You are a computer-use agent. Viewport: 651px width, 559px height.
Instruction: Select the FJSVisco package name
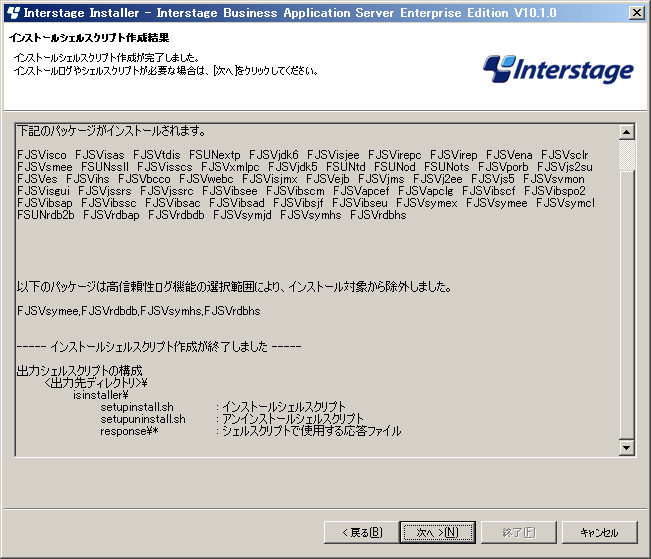pyautogui.click(x=42, y=155)
